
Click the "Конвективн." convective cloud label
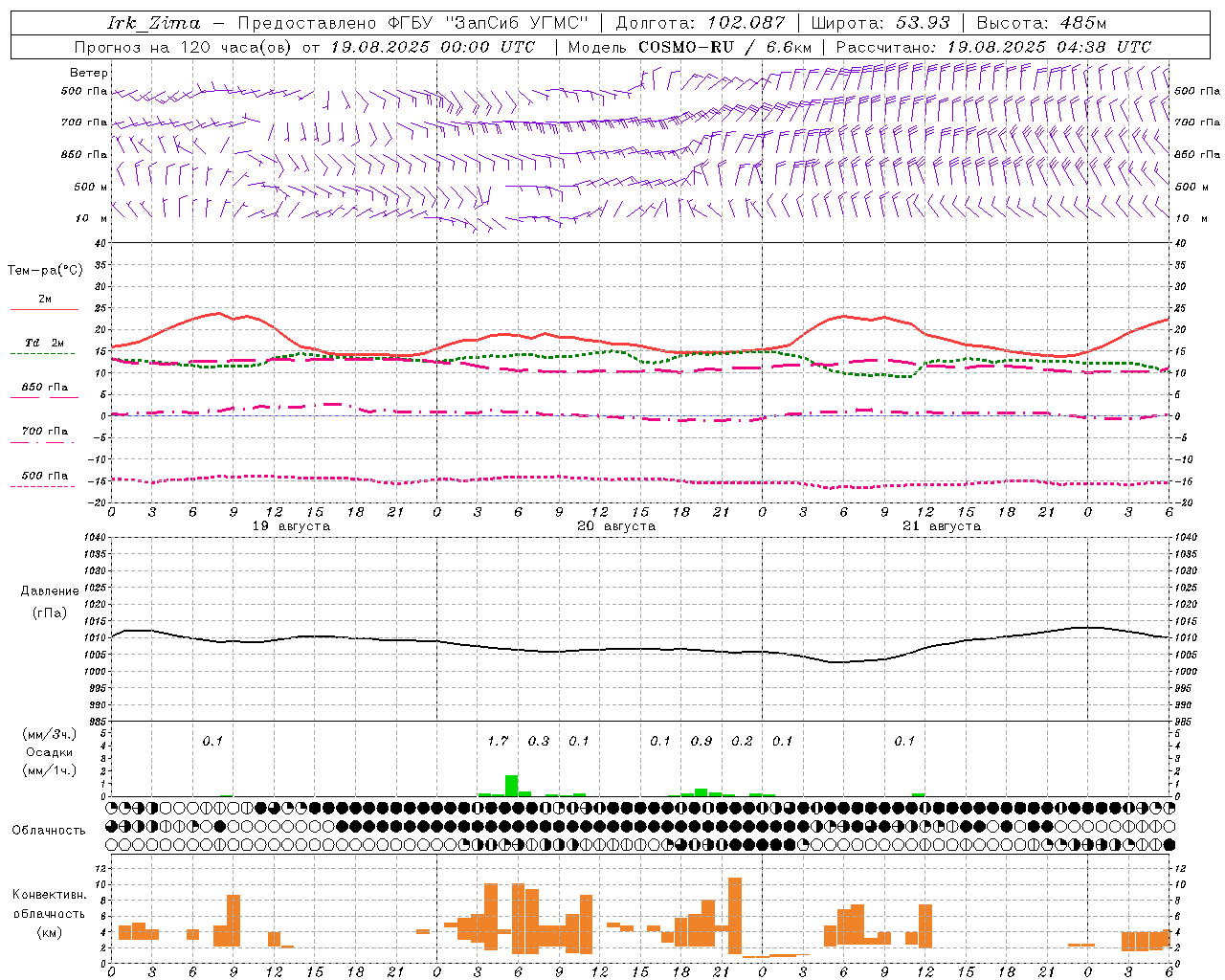(50, 895)
